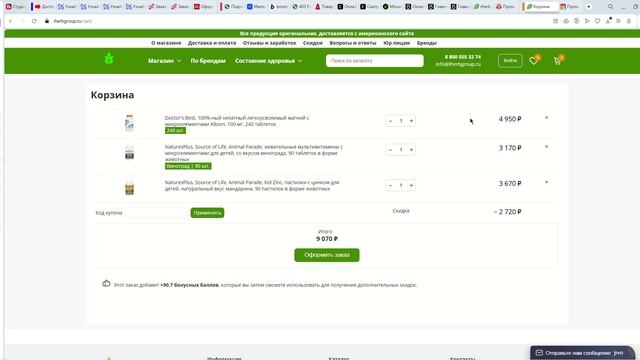640x360 pixels.
Task: Click the 240 шт. variant badge
Action: (x=176, y=131)
